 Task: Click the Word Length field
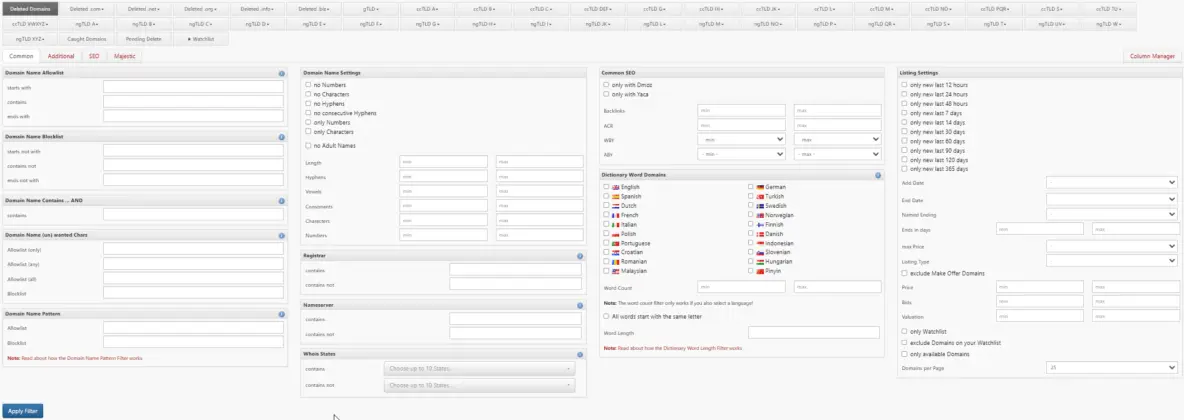[x=814, y=332]
